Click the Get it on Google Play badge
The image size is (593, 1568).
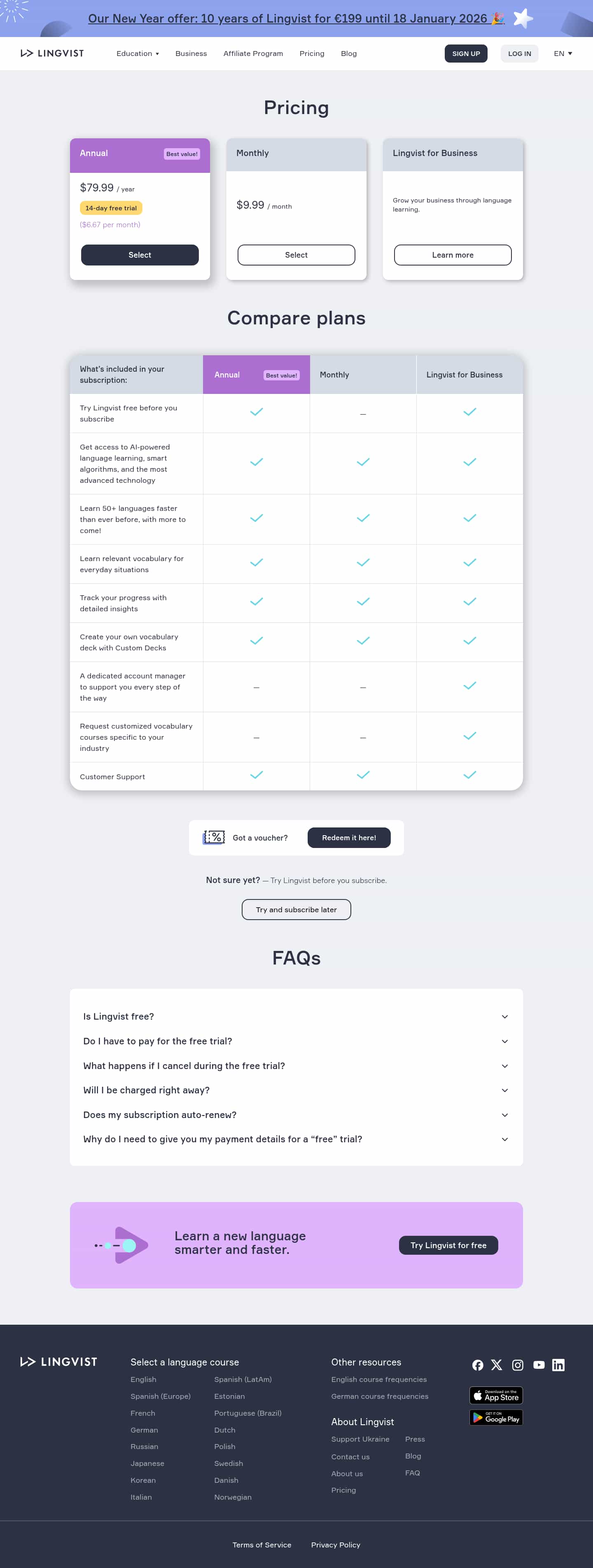[496, 1418]
